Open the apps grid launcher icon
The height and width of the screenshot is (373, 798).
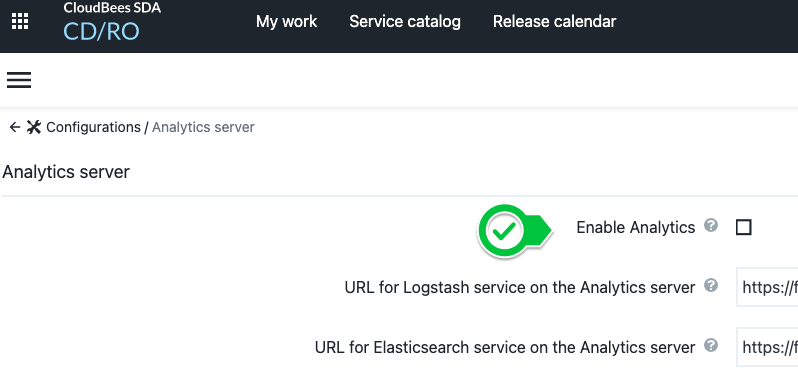(20, 21)
